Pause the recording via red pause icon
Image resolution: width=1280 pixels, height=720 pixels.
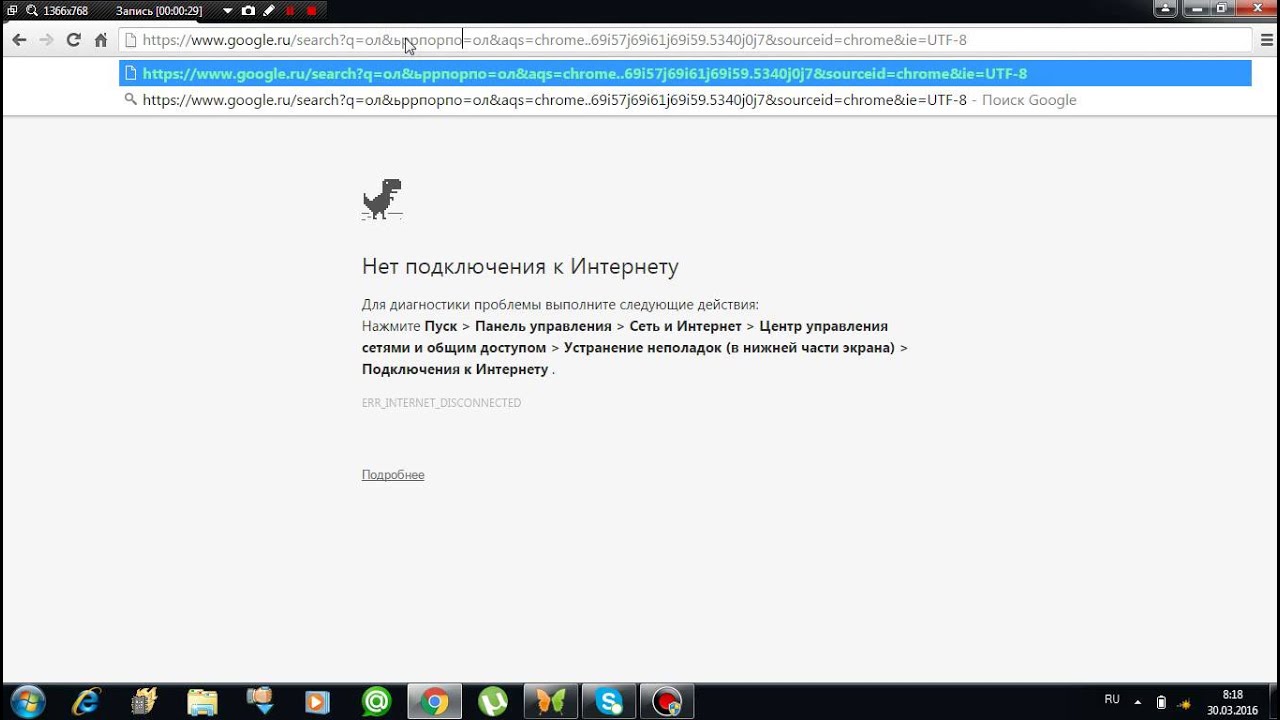pyautogui.click(x=290, y=10)
